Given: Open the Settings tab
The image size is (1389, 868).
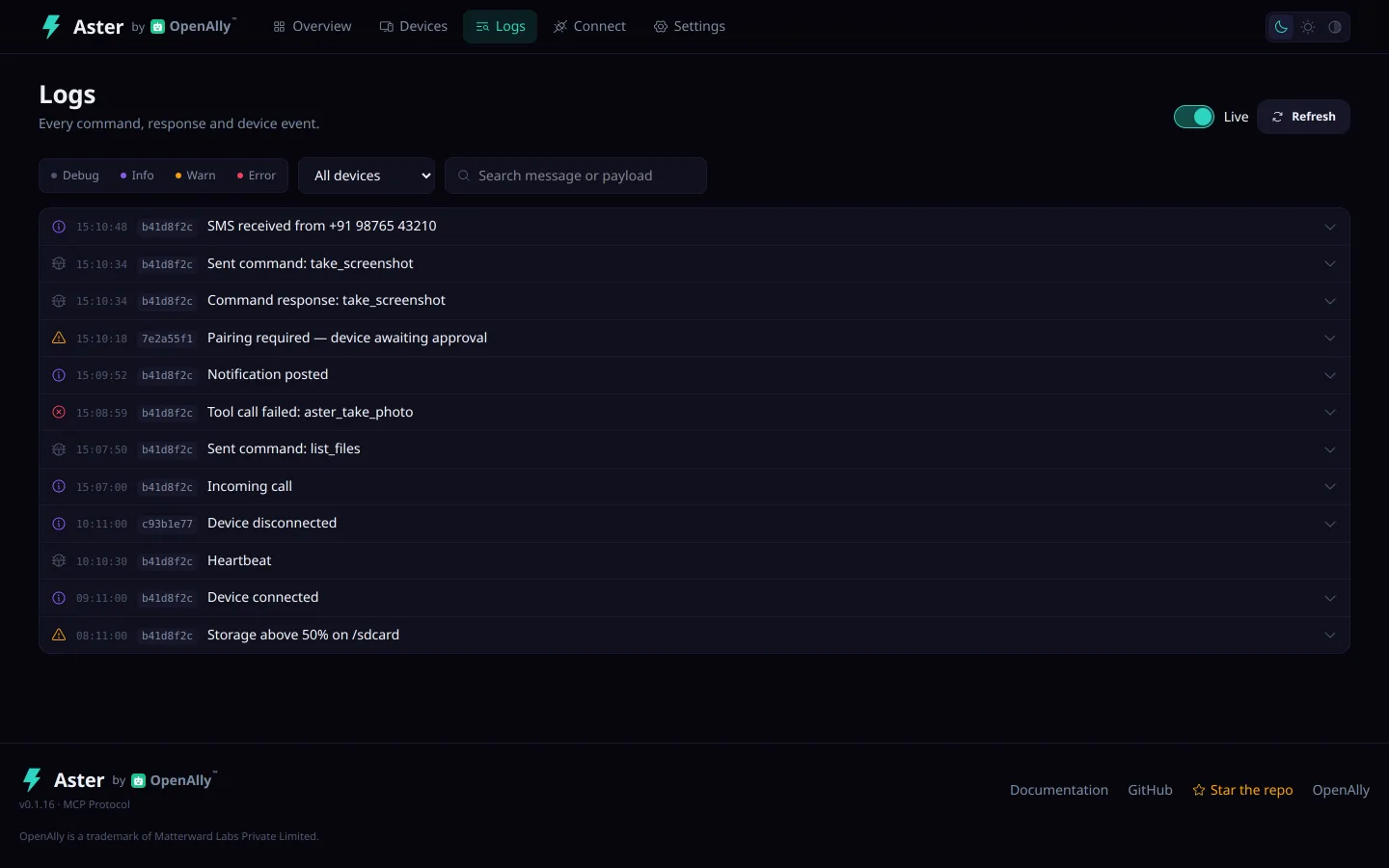Looking at the screenshot, I should click(690, 26).
